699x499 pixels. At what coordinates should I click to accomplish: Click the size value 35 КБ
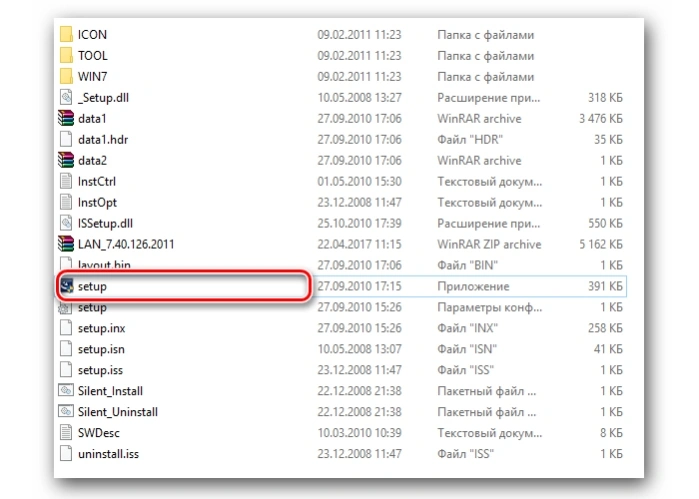[608, 140]
